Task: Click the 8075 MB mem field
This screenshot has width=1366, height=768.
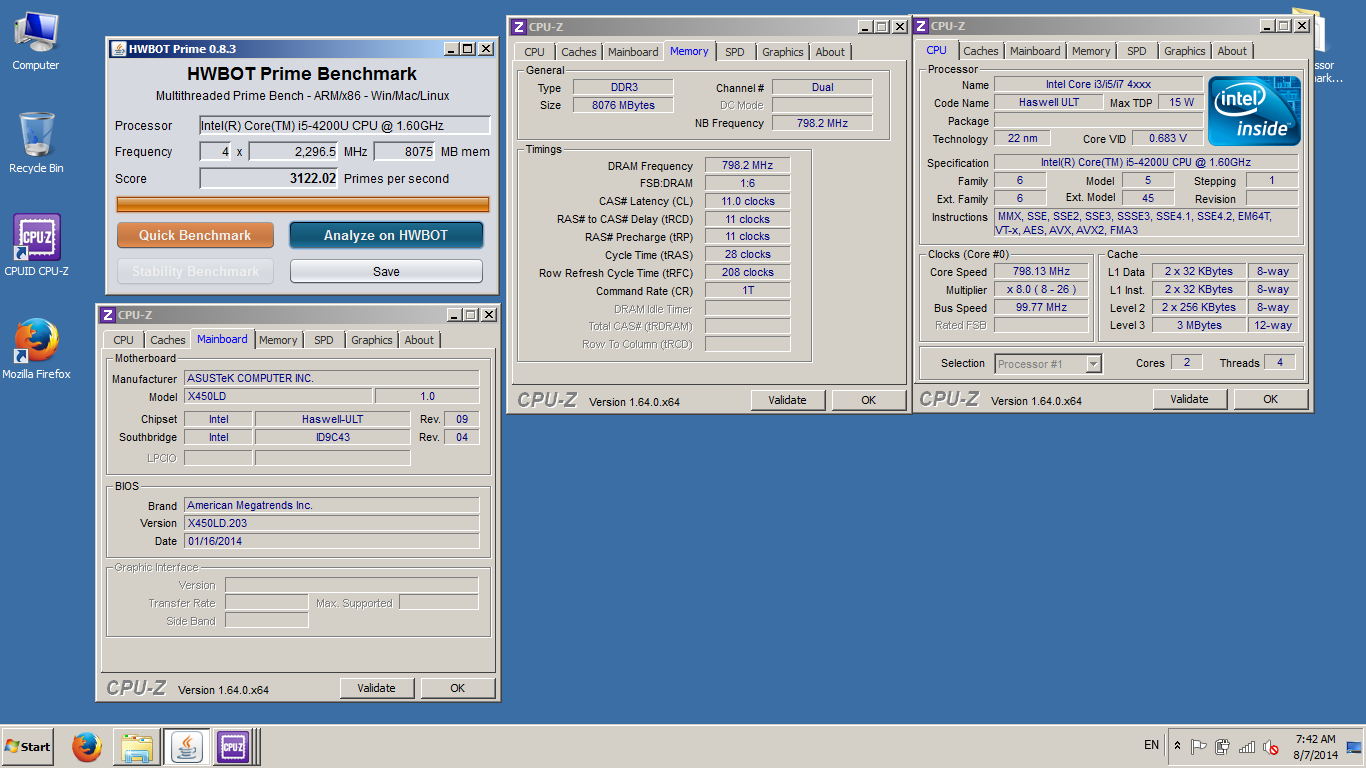Action: [406, 151]
